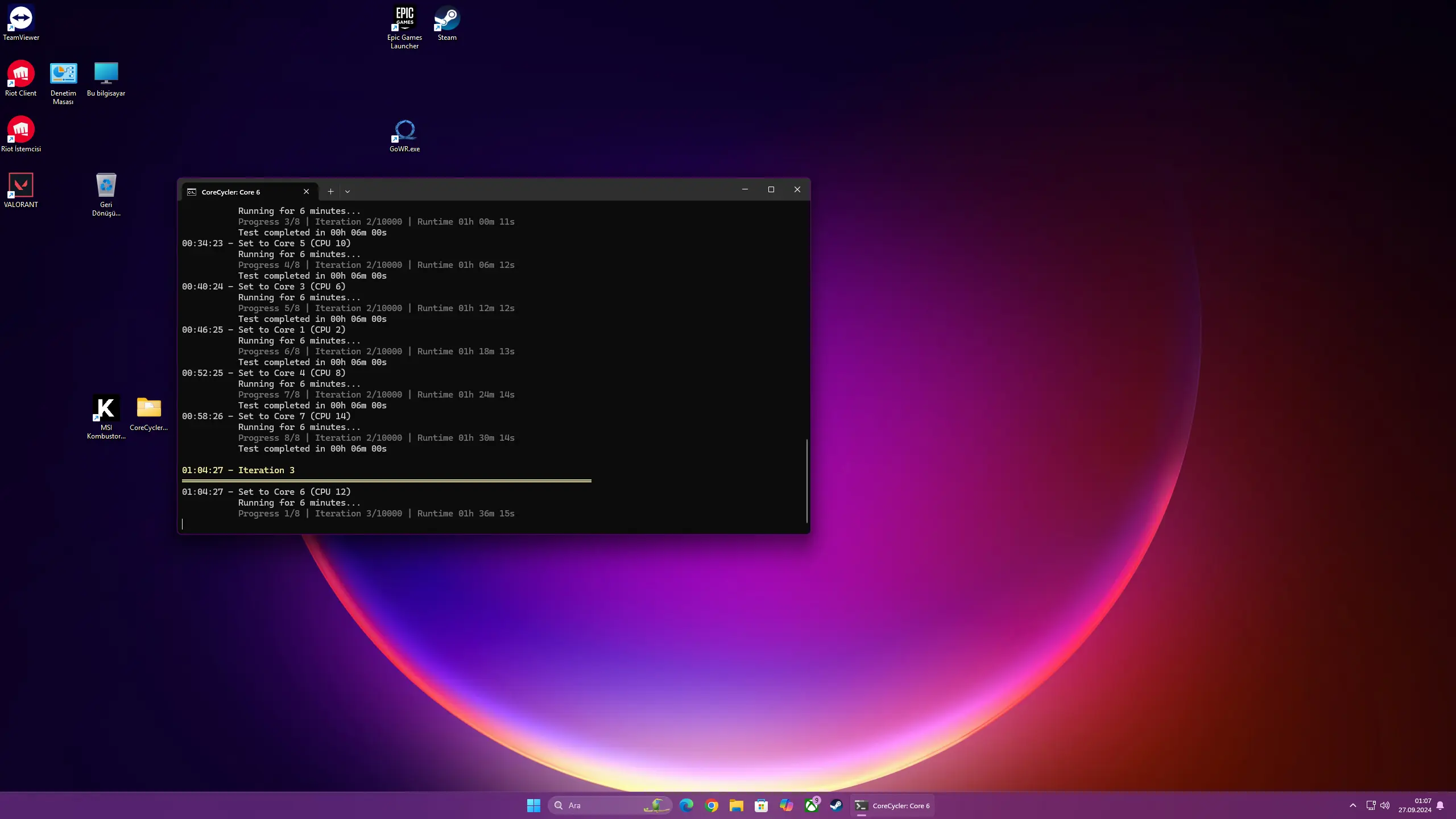Open the volume tray icon

click(x=1385, y=805)
